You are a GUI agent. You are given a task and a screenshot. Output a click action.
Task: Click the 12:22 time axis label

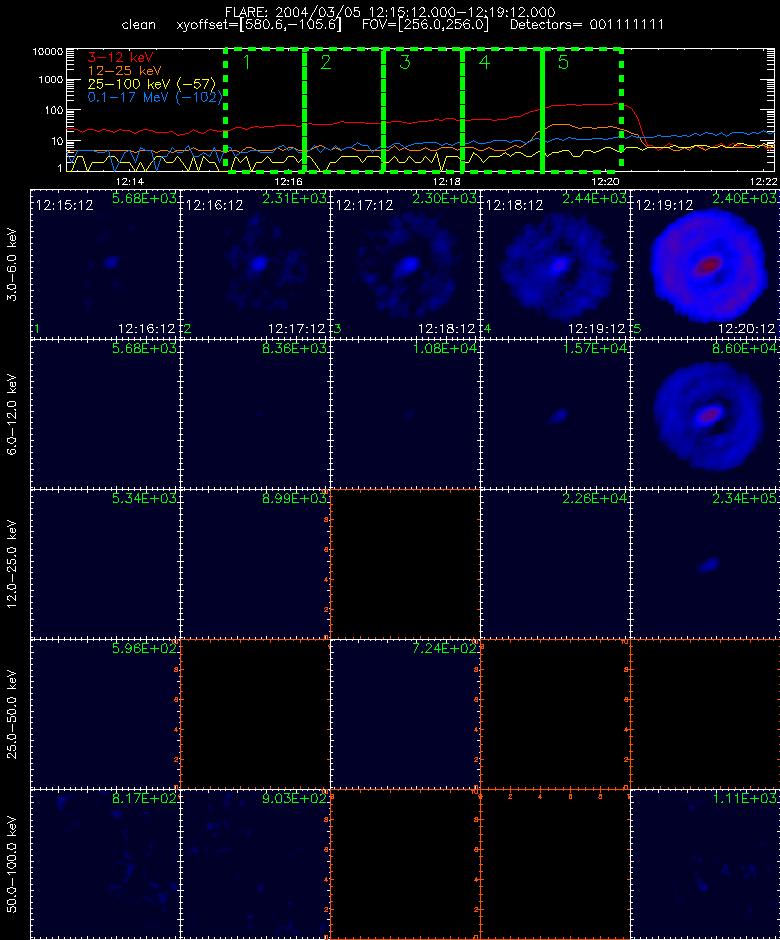[763, 182]
